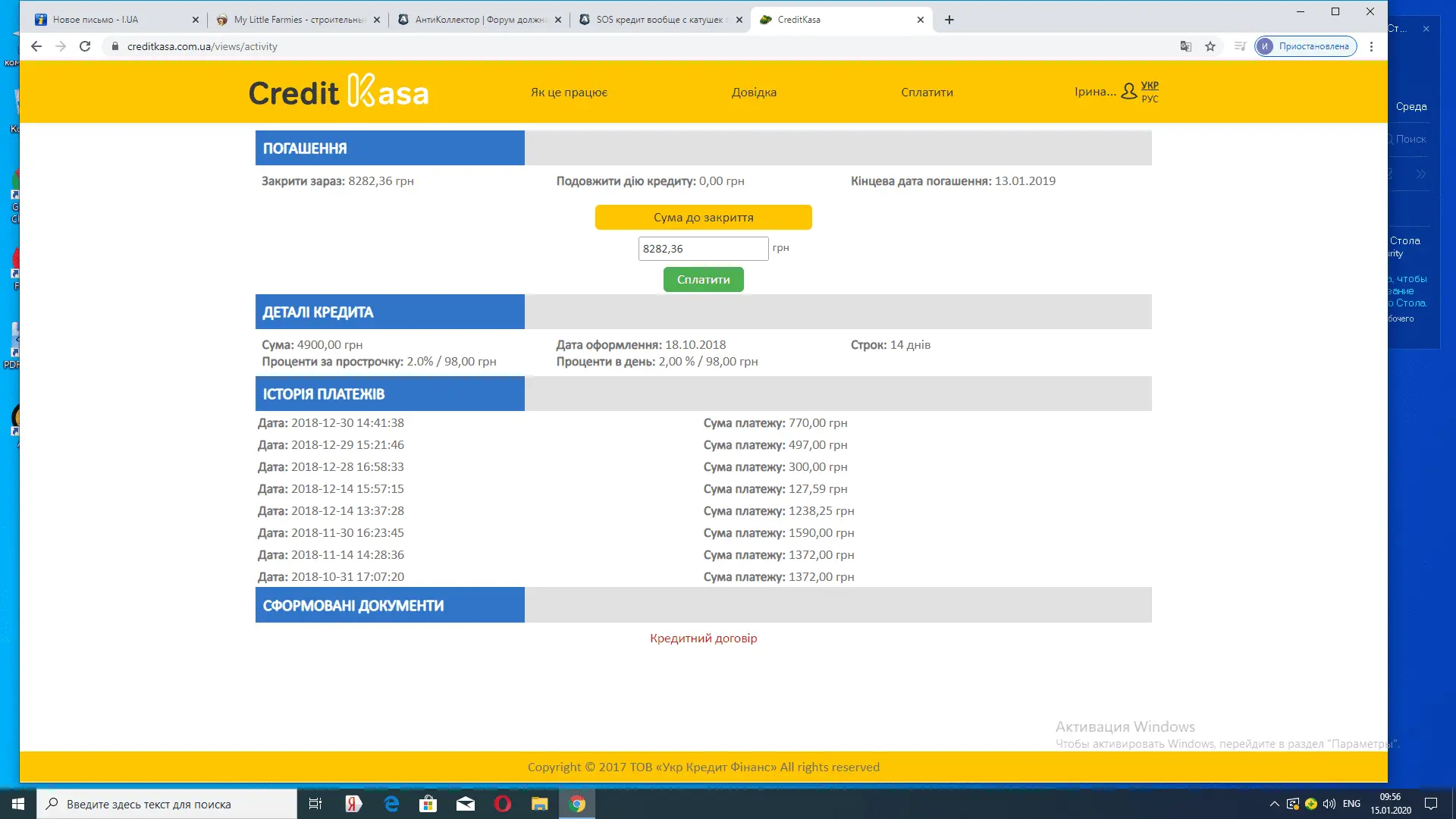
Task: Open the Приостановлена profile menu
Action: point(1305,46)
